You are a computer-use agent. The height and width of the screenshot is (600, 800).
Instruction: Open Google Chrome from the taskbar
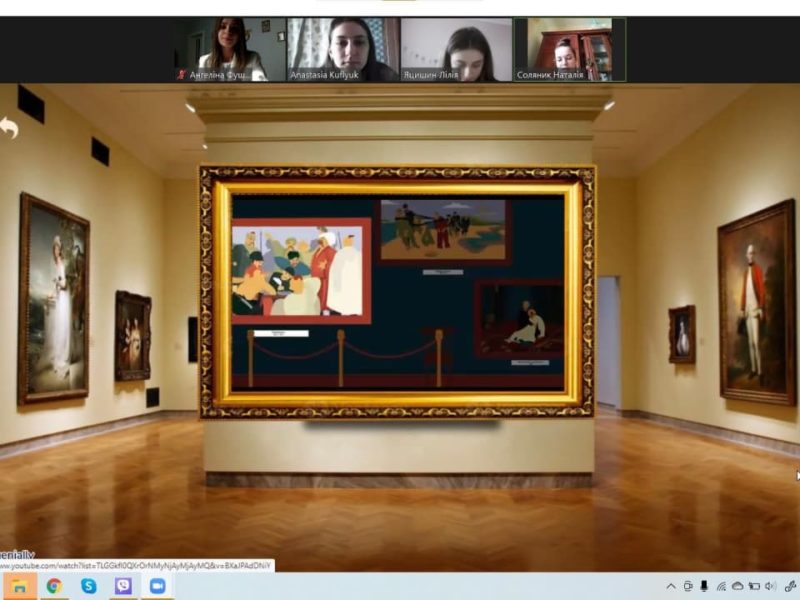coord(53,586)
